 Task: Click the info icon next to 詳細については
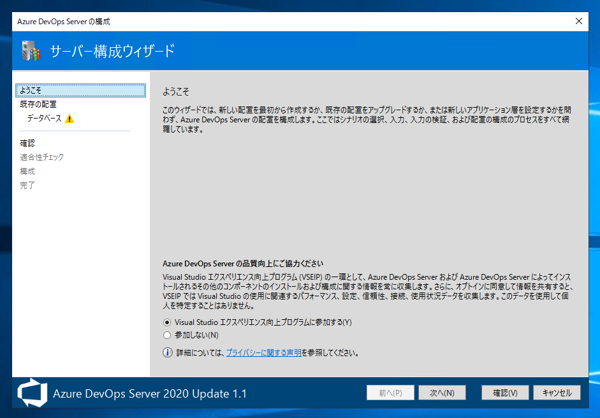coord(167,352)
